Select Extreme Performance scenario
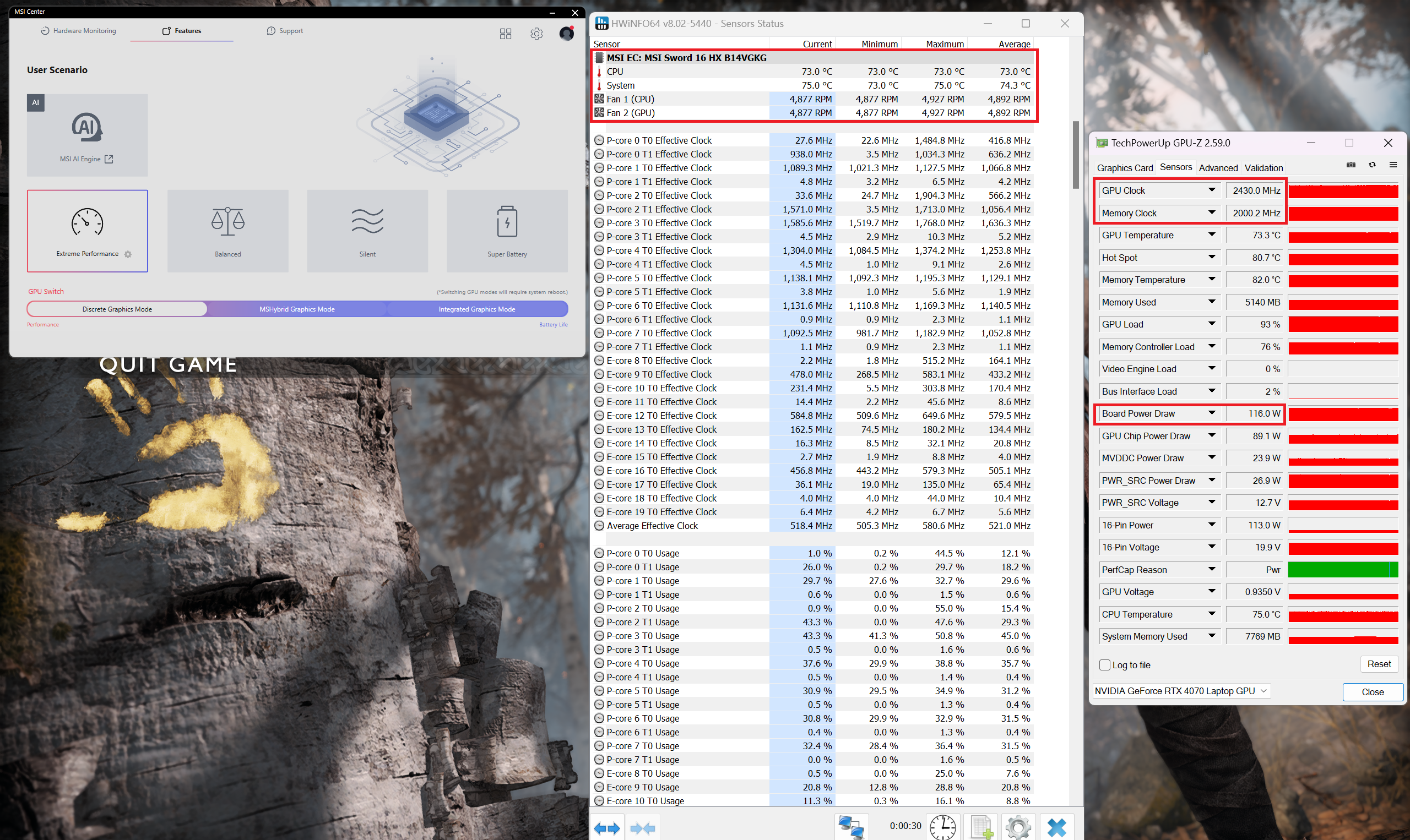Image resolution: width=1410 pixels, height=840 pixels. pyautogui.click(x=87, y=231)
